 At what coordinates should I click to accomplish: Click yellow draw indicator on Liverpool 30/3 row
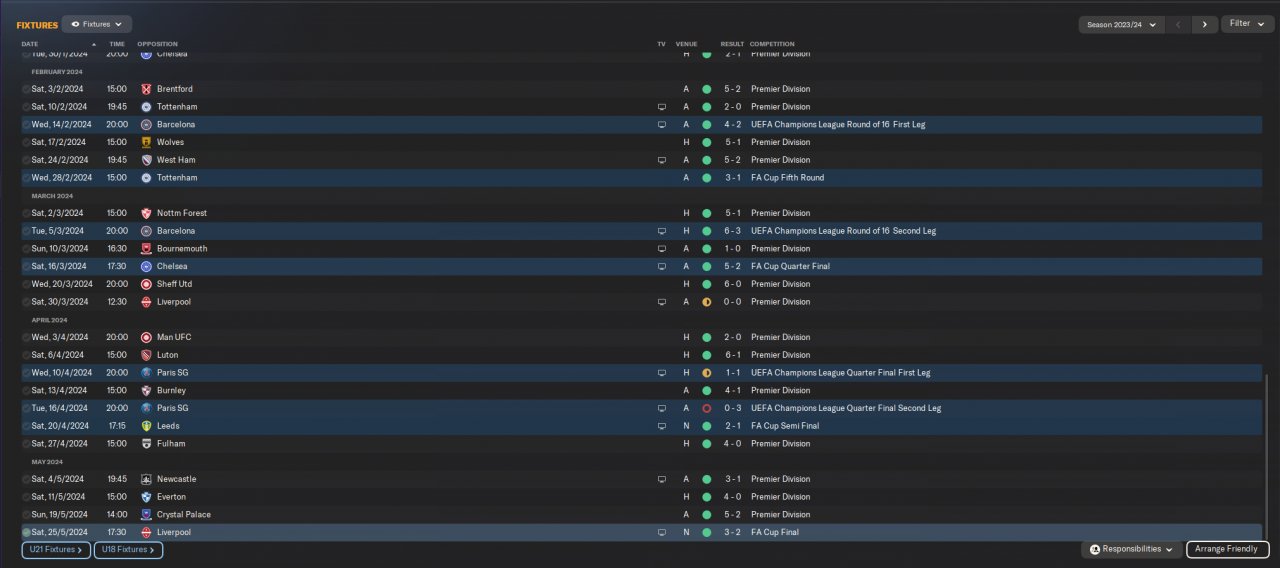pyautogui.click(x=706, y=302)
